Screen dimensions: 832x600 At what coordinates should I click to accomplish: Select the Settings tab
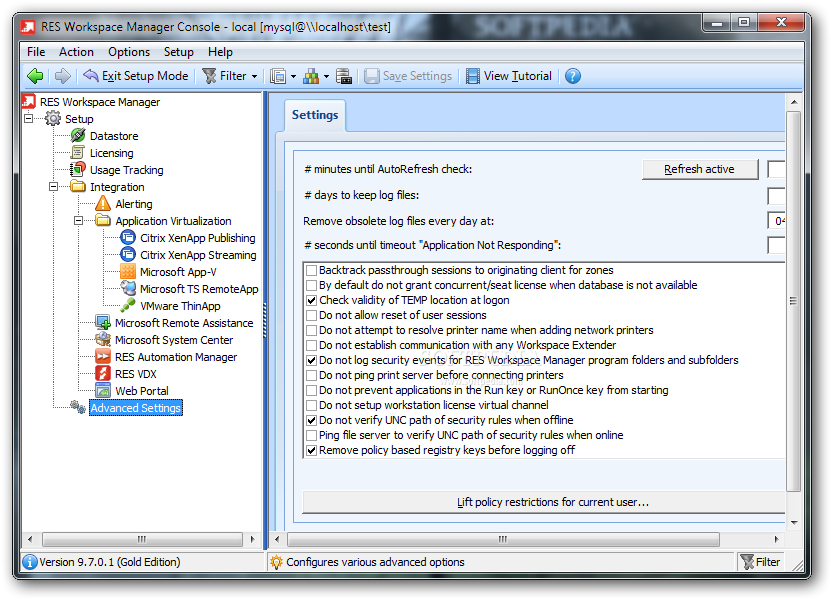click(x=315, y=115)
